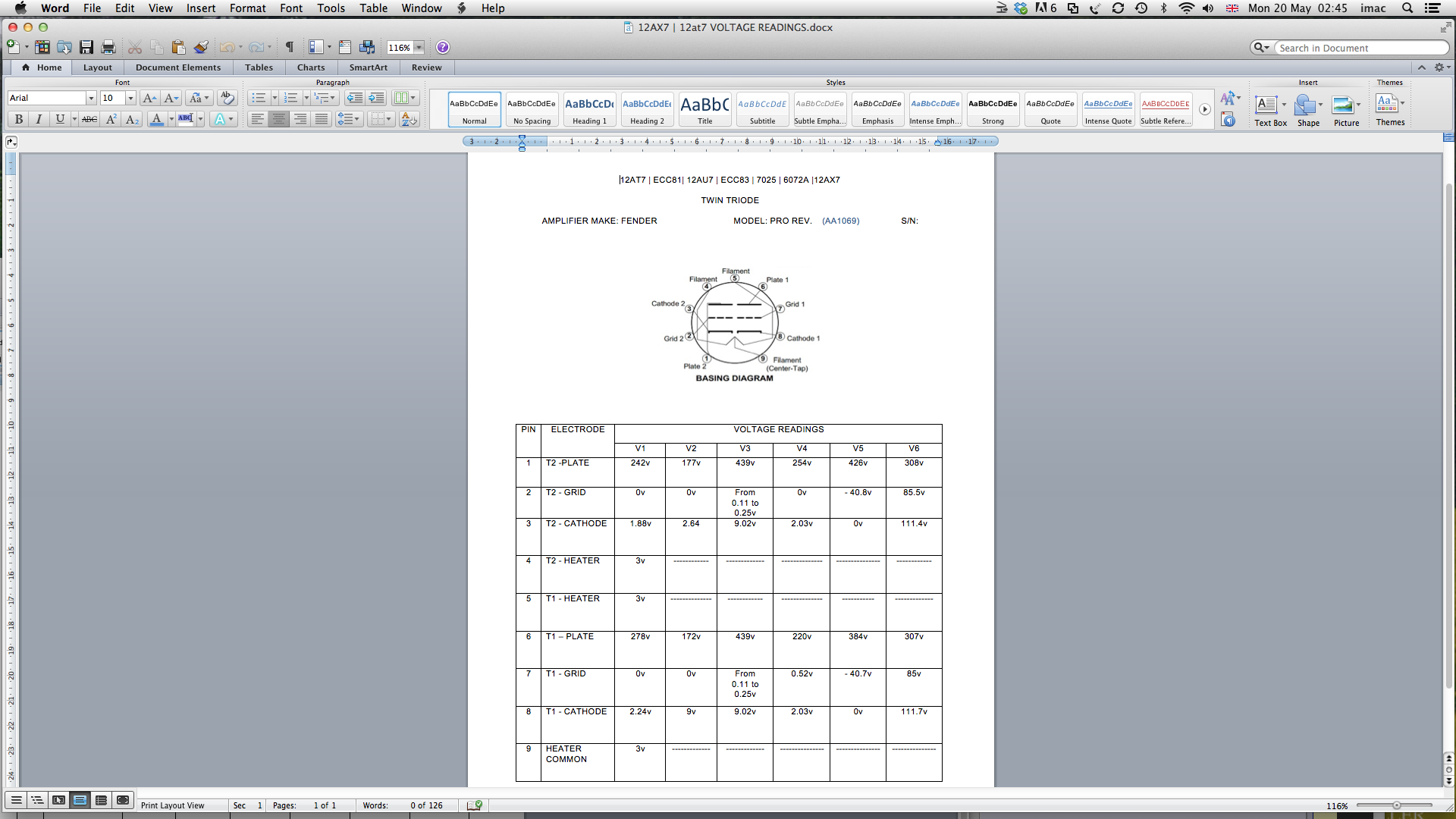Image resolution: width=1456 pixels, height=819 pixels.
Task: Increase paragraph indent
Action: click(376, 98)
